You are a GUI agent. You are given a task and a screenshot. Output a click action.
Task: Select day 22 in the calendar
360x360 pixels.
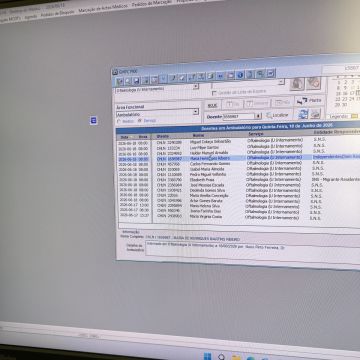pos(337,99)
